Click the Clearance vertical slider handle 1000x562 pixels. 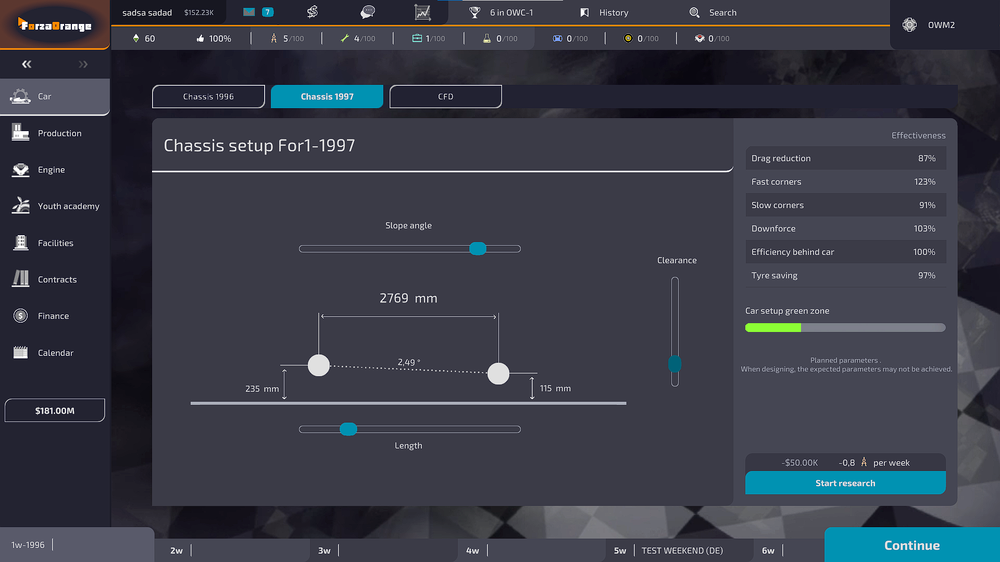click(x=675, y=364)
